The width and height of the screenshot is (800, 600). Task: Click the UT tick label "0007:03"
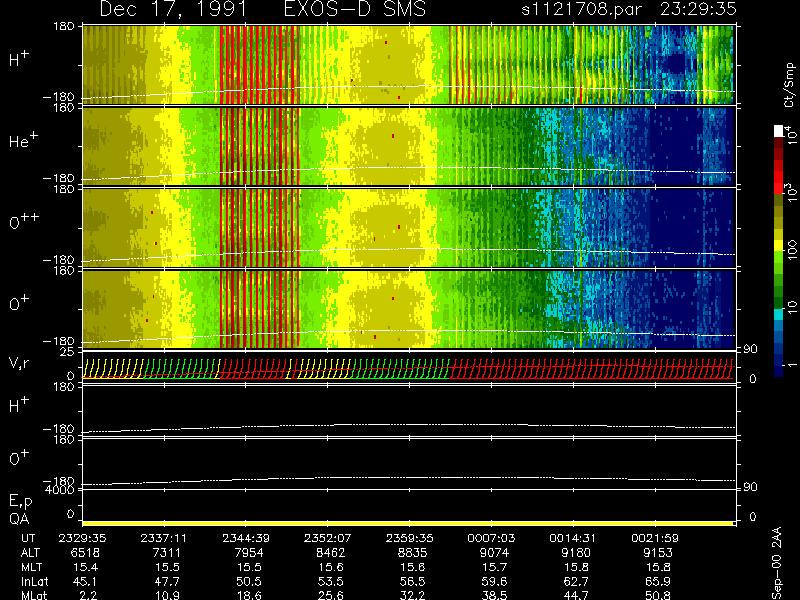tap(491, 538)
